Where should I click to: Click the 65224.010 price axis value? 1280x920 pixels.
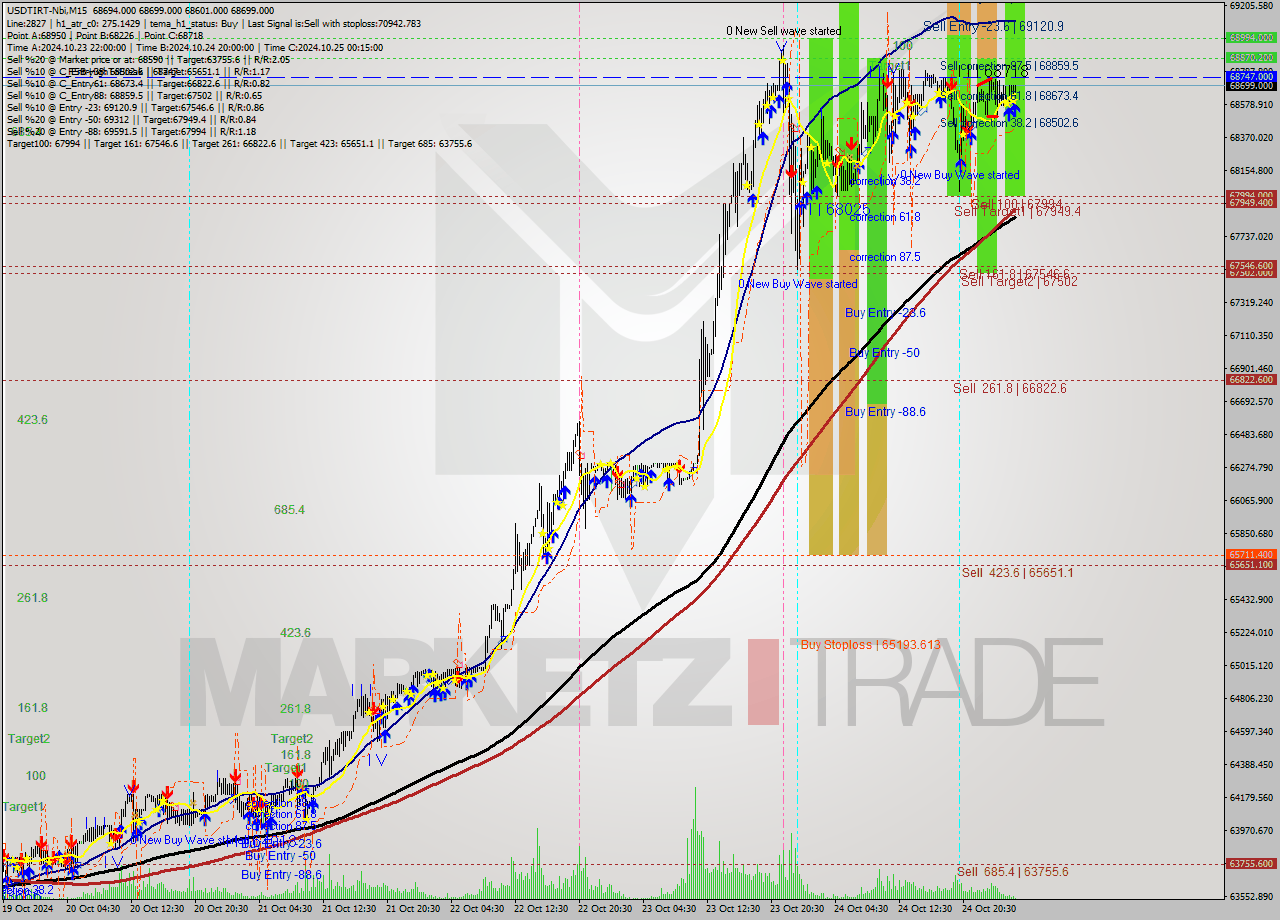coord(1251,632)
